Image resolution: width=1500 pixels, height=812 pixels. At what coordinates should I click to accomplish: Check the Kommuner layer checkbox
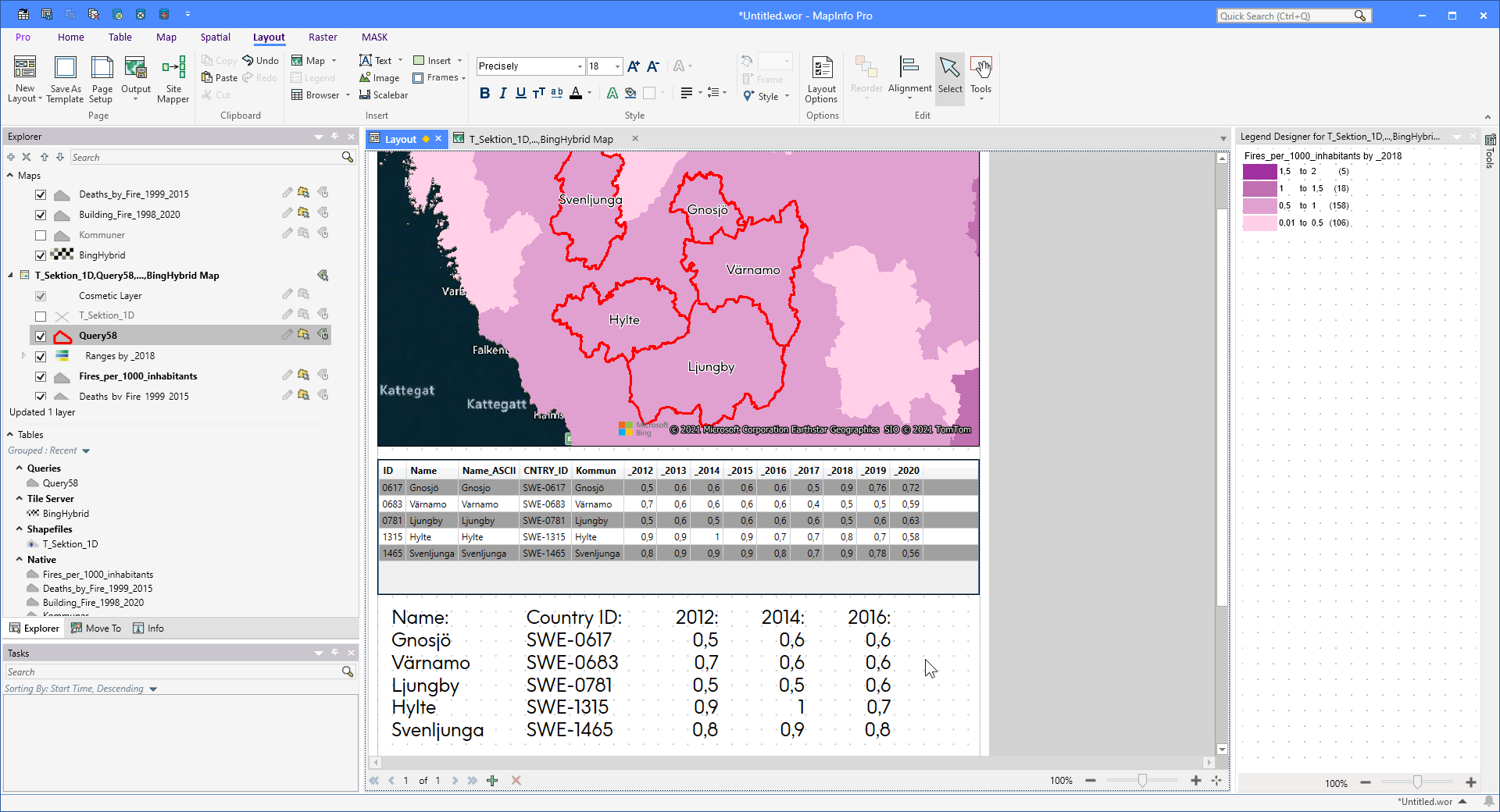[x=41, y=235]
